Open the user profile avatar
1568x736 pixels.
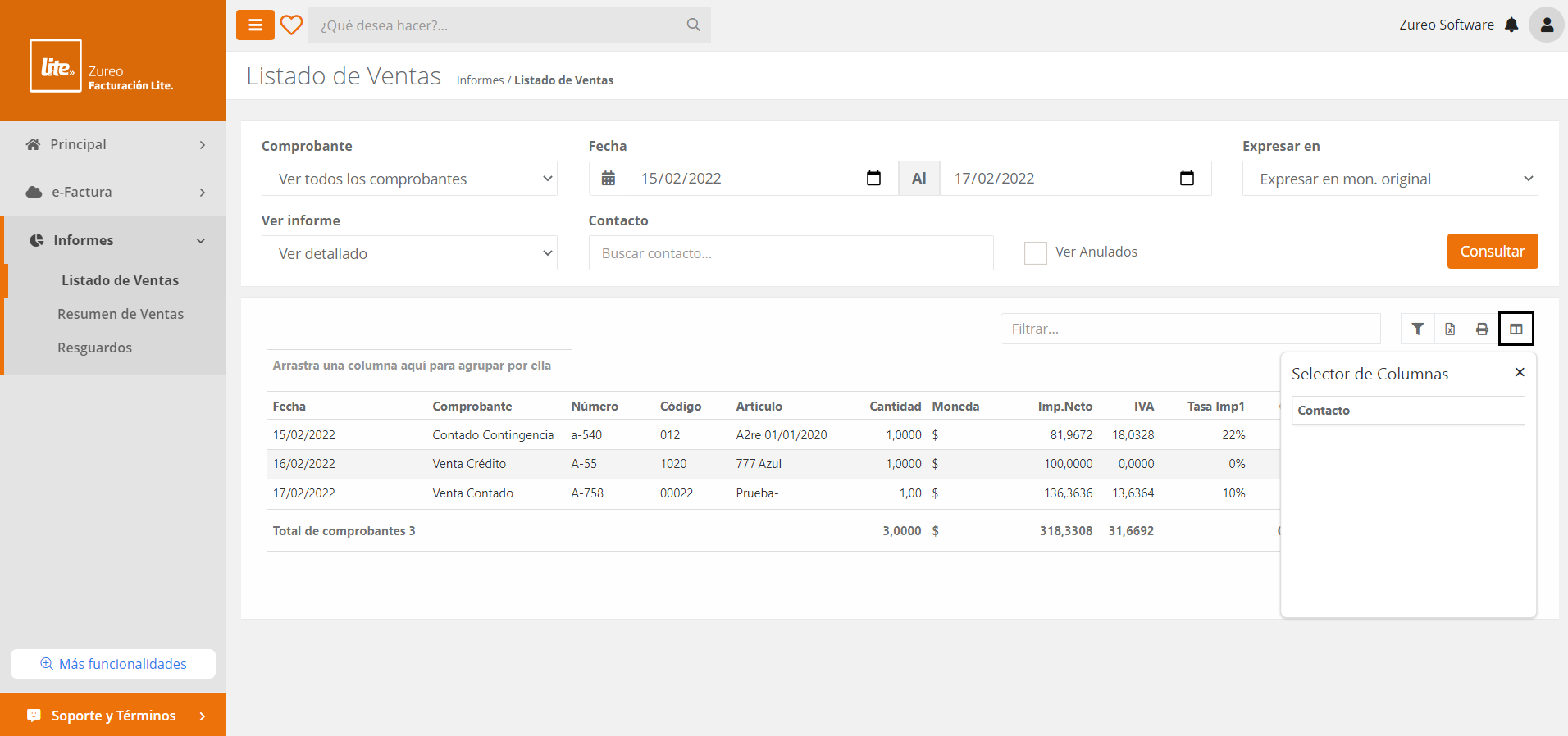click(x=1546, y=25)
